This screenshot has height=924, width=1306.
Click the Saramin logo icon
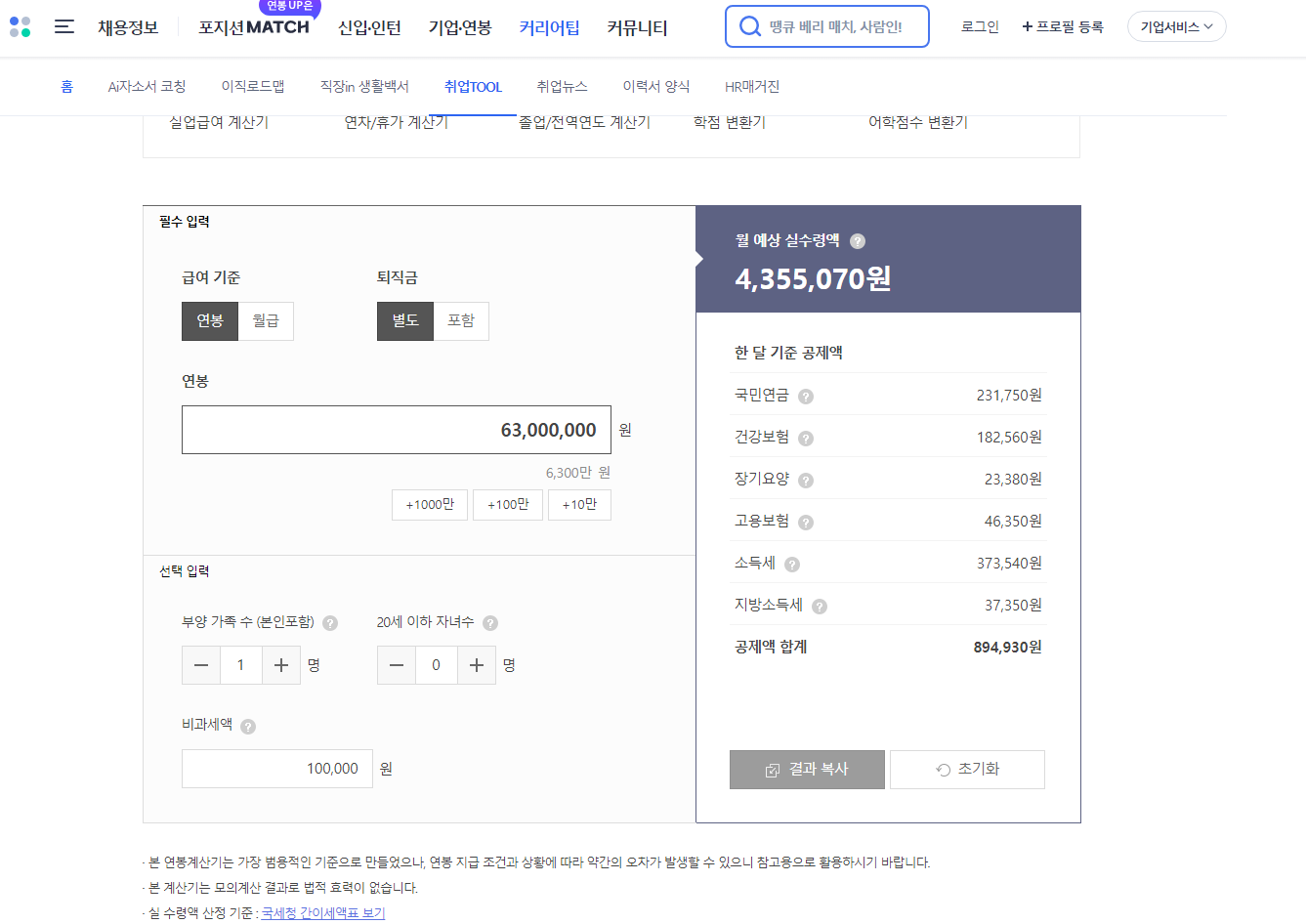(x=21, y=26)
